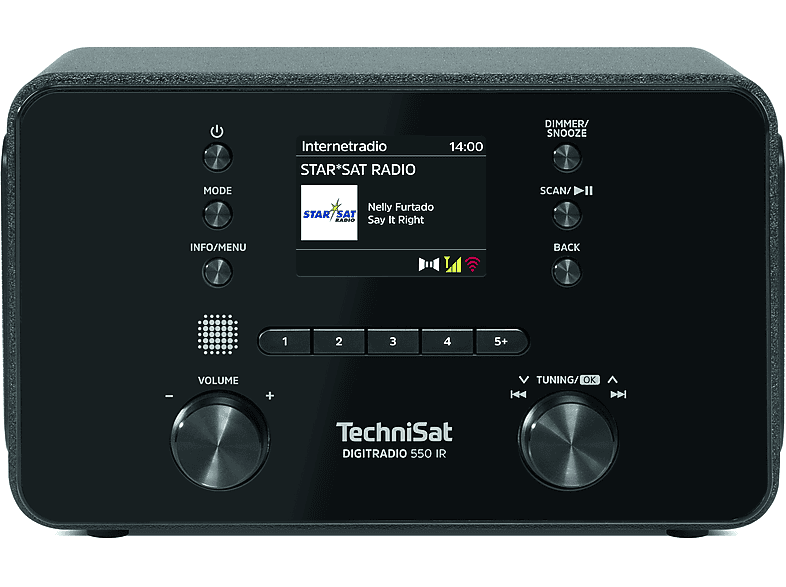The height and width of the screenshot is (587, 786).
Task: Click the yellow signal strength icon
Action: [453, 264]
